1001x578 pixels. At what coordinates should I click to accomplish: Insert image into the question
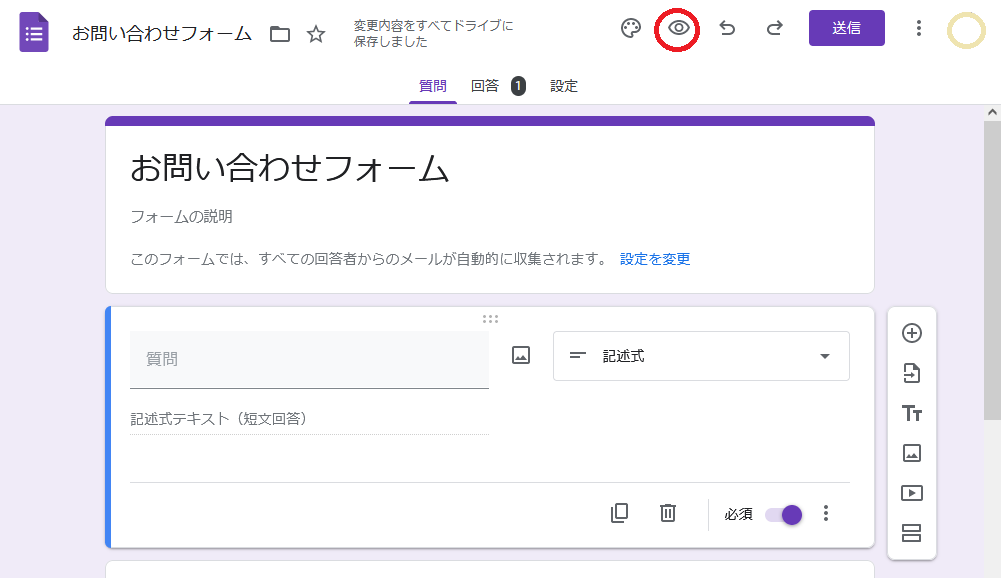(521, 355)
